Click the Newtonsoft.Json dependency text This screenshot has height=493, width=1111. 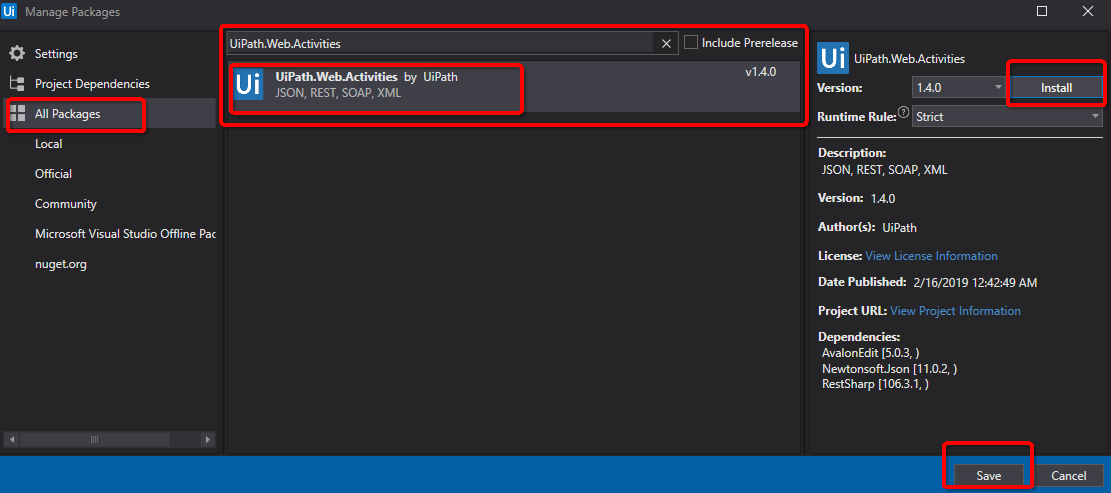tap(889, 368)
